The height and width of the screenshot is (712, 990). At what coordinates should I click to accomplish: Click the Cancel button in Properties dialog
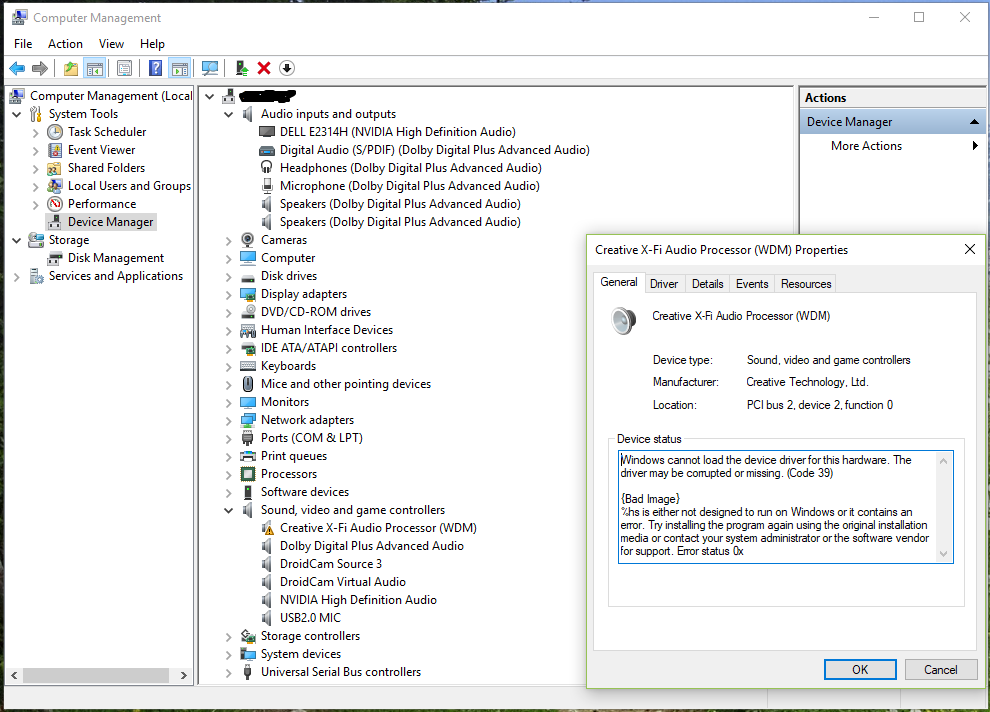941,670
